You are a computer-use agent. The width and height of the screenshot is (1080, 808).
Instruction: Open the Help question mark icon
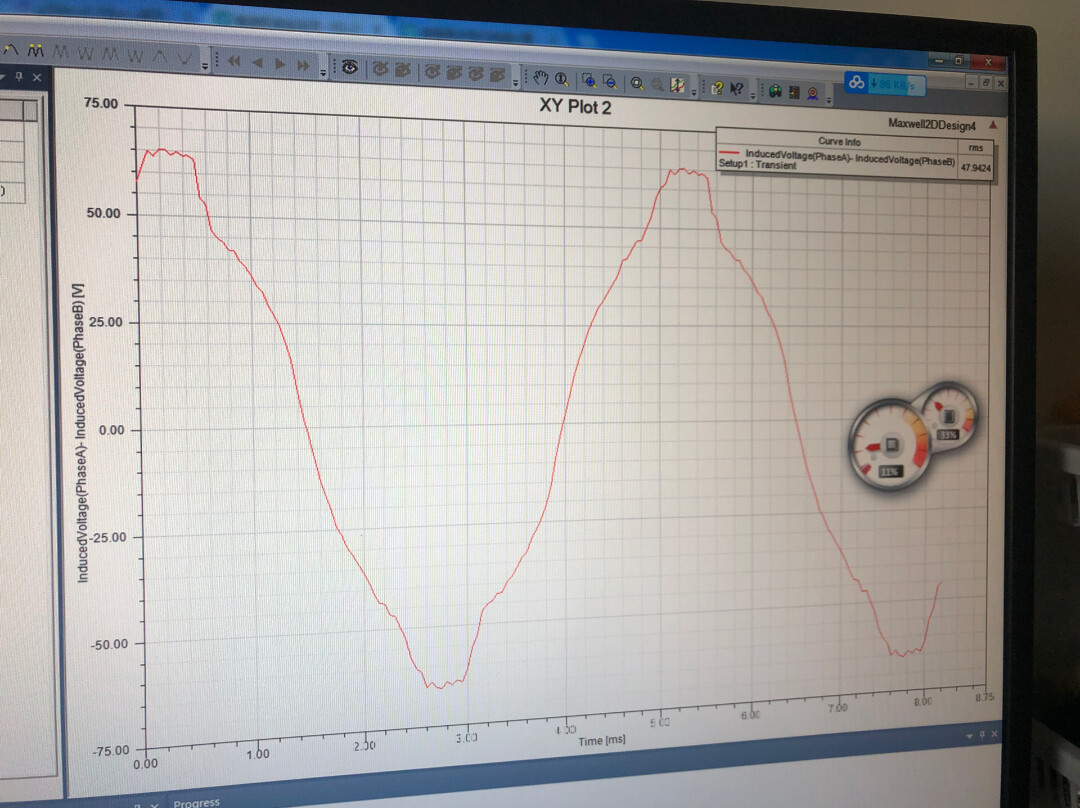(717, 87)
